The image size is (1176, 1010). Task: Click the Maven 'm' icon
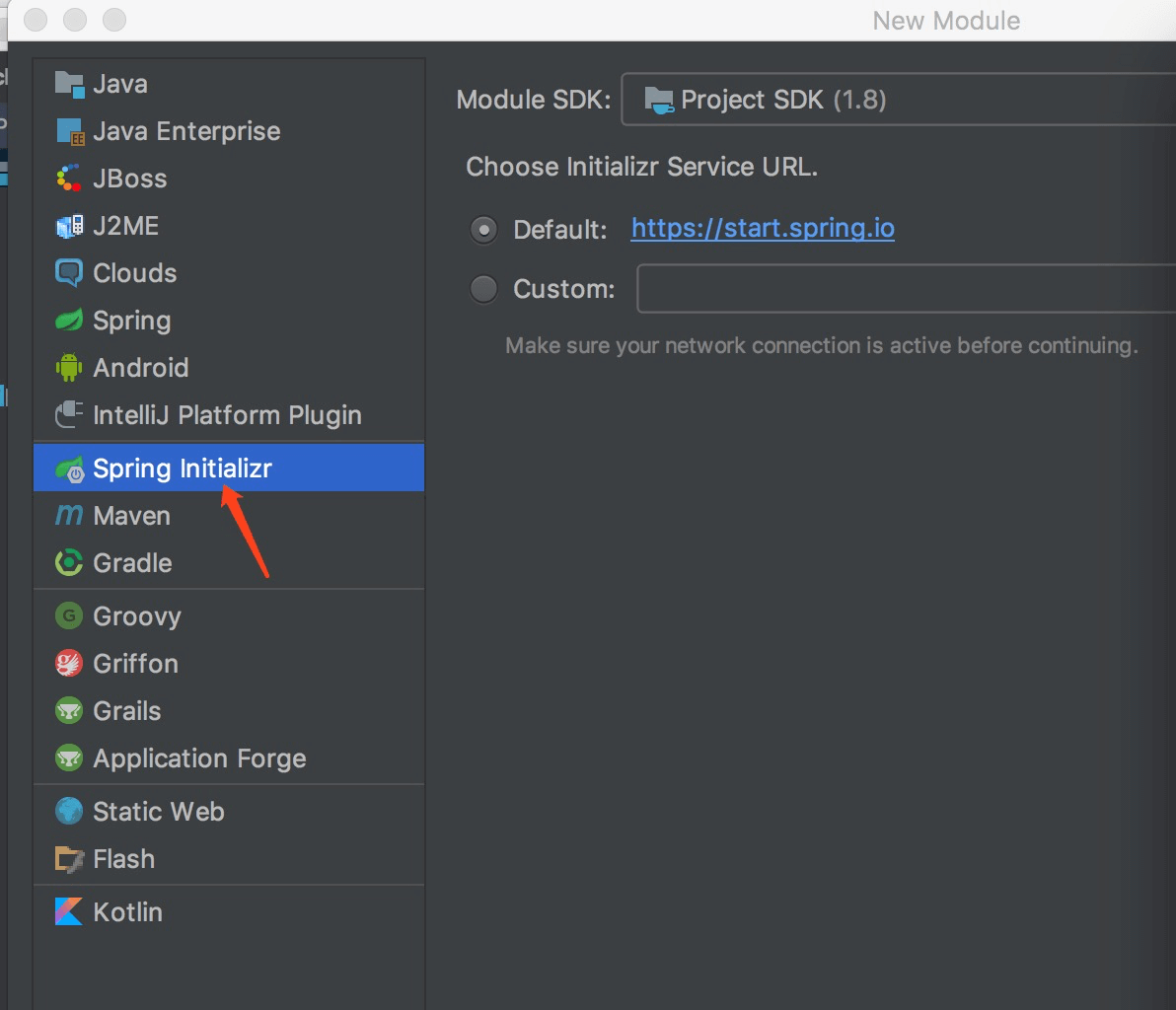[x=69, y=515]
